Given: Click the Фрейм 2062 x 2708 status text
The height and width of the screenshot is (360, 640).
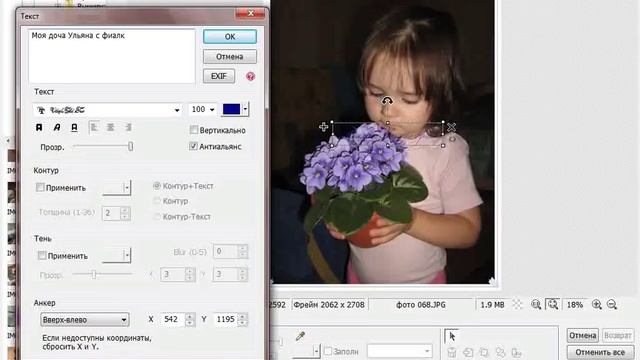Looking at the screenshot, I should [x=329, y=304].
